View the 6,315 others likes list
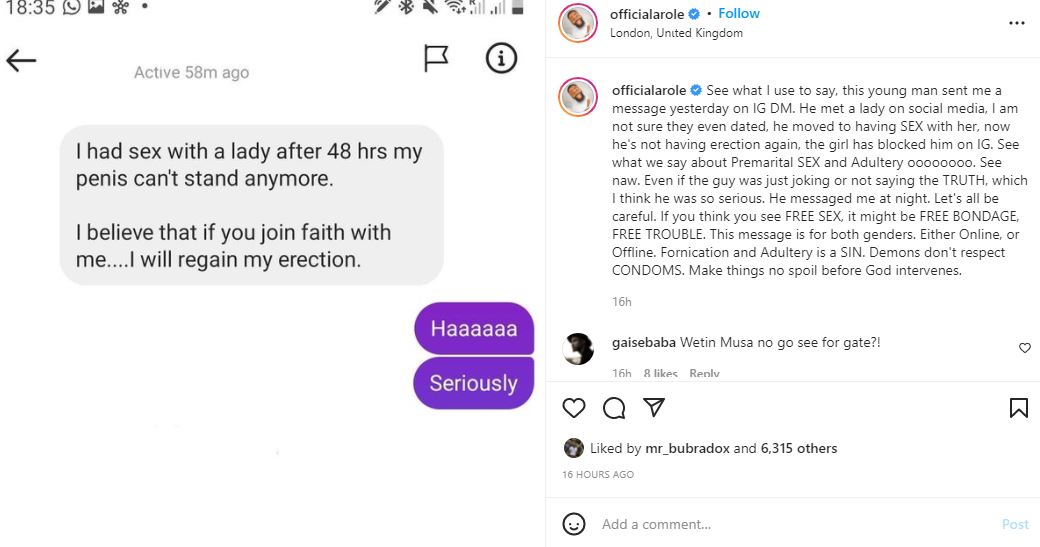 pyautogui.click(x=799, y=448)
